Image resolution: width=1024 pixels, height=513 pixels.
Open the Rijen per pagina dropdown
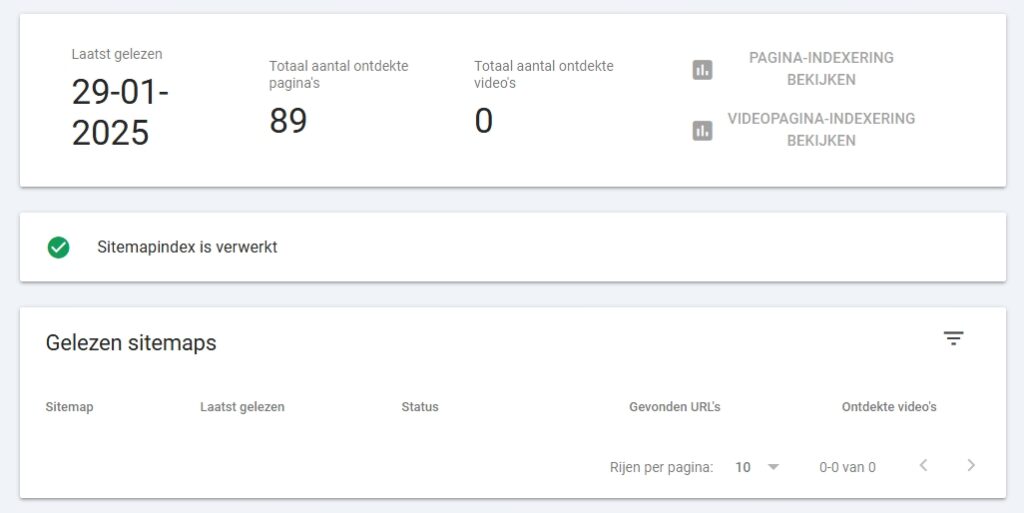pos(757,467)
